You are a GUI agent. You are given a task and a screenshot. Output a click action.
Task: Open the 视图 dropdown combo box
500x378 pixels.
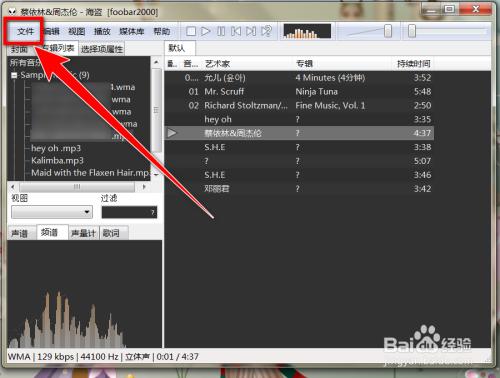click(52, 212)
